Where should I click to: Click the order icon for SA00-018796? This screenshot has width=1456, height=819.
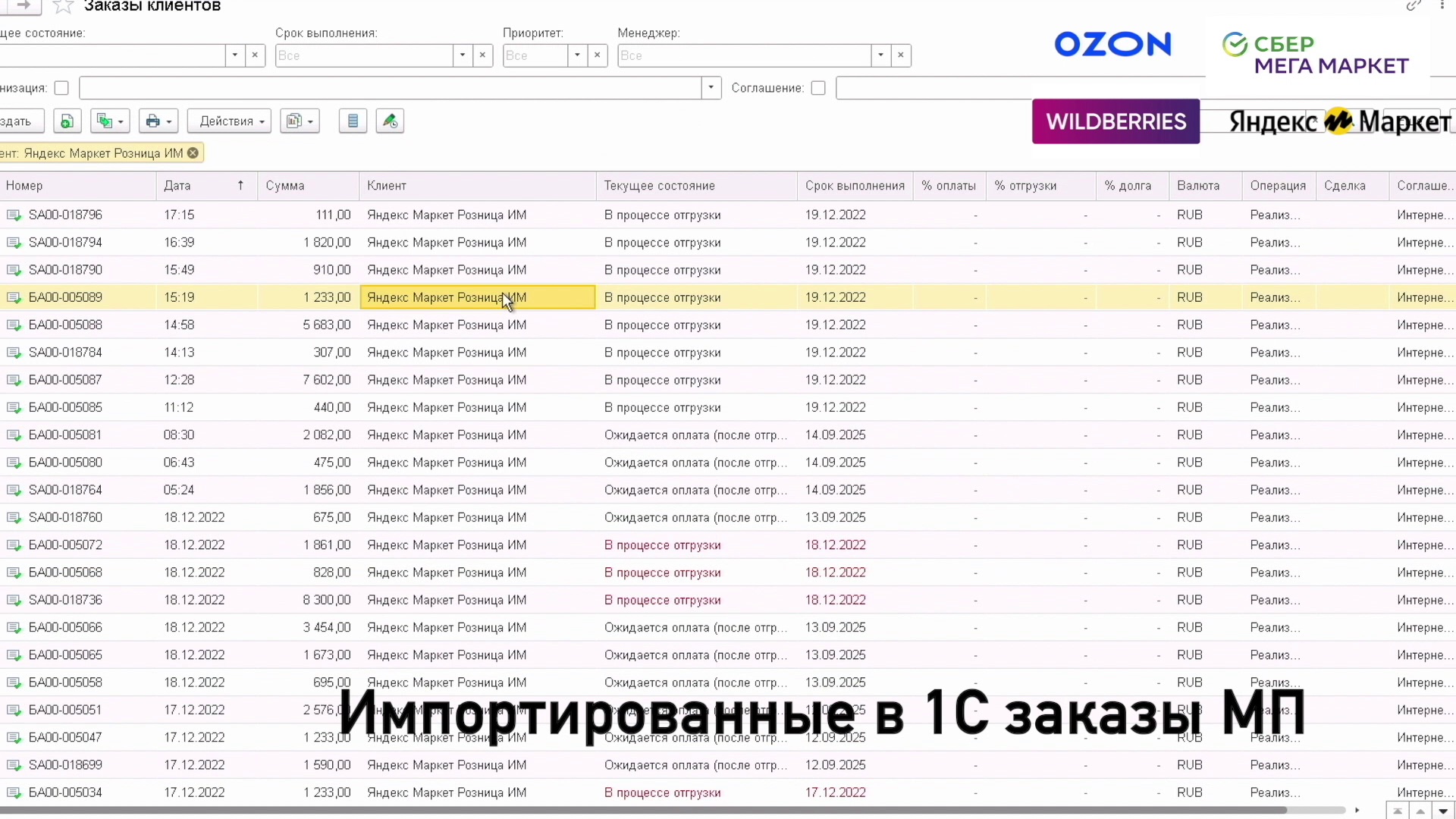tap(14, 215)
